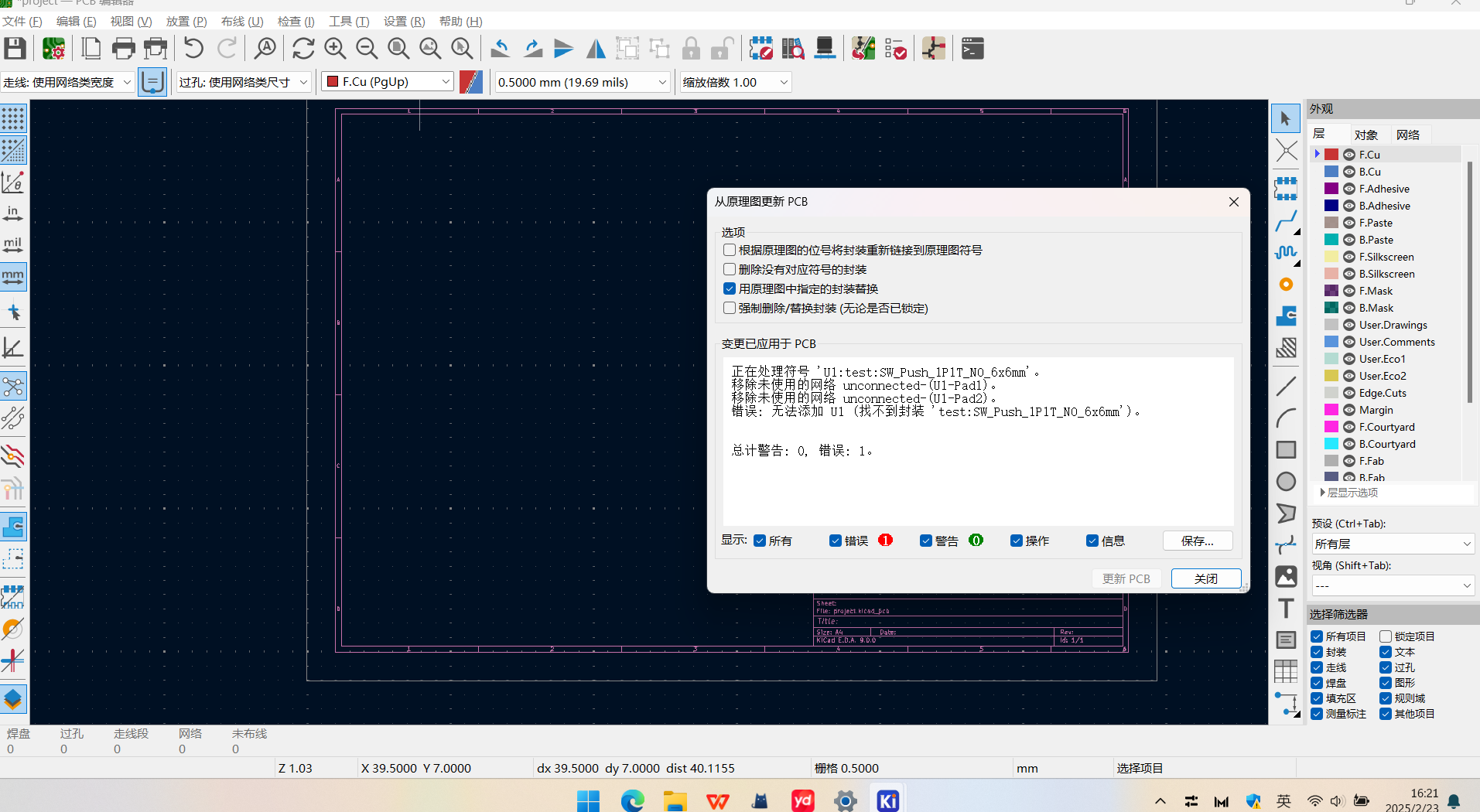1480x812 pixels.
Task: Click the 保存... button
Action: pyautogui.click(x=1197, y=541)
